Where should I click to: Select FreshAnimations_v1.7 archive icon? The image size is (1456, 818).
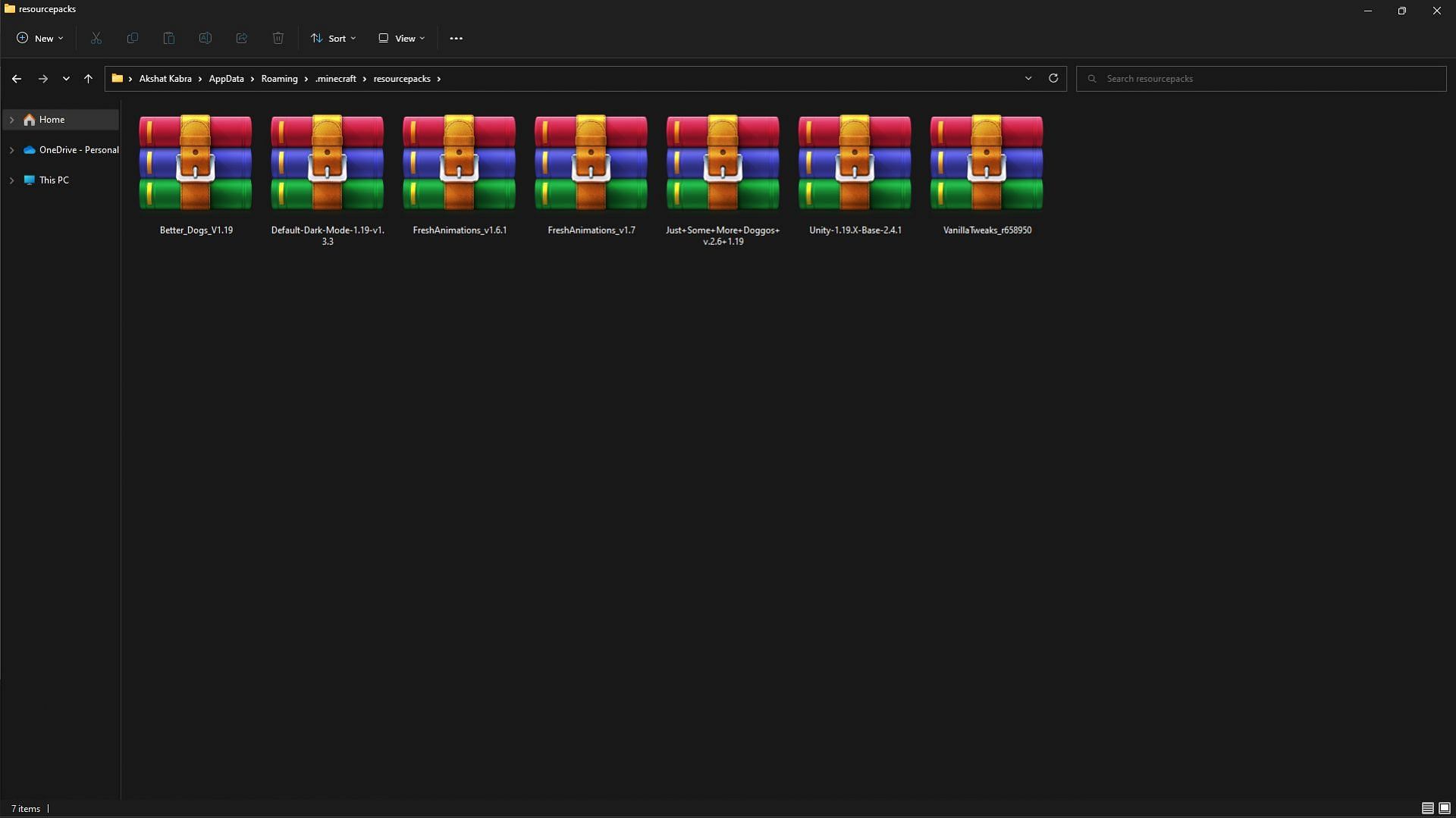pyautogui.click(x=591, y=162)
